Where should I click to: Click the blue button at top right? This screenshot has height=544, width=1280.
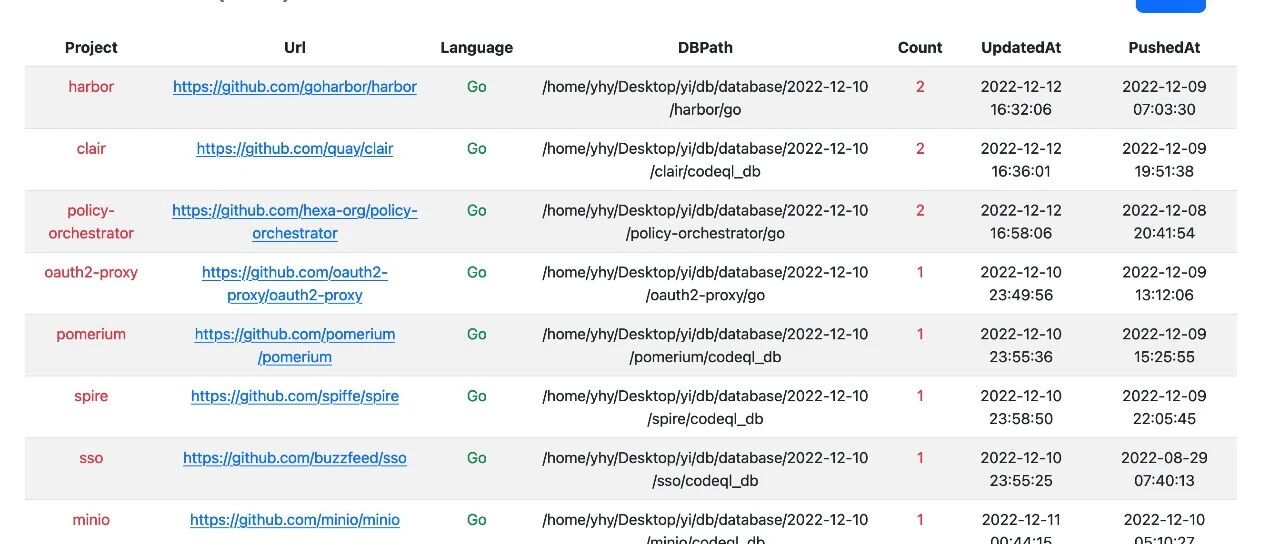pyautogui.click(x=1170, y=5)
